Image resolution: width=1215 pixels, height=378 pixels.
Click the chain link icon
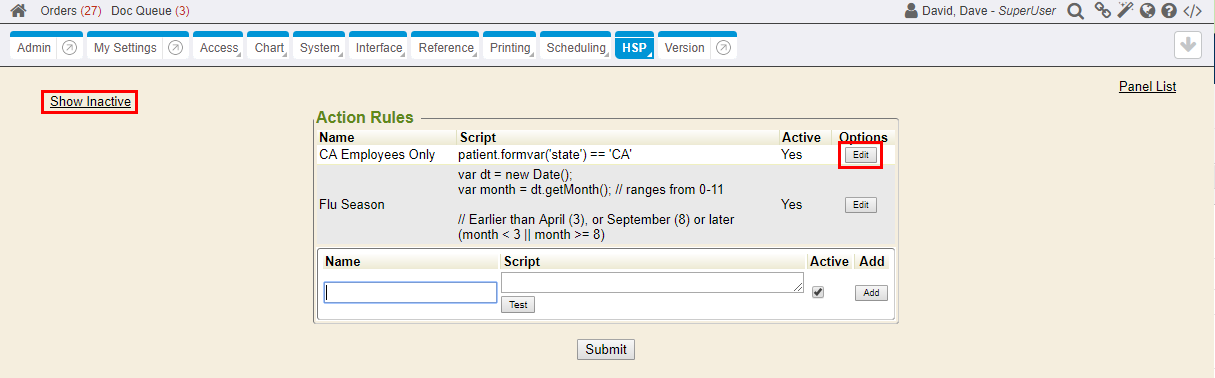click(1102, 11)
